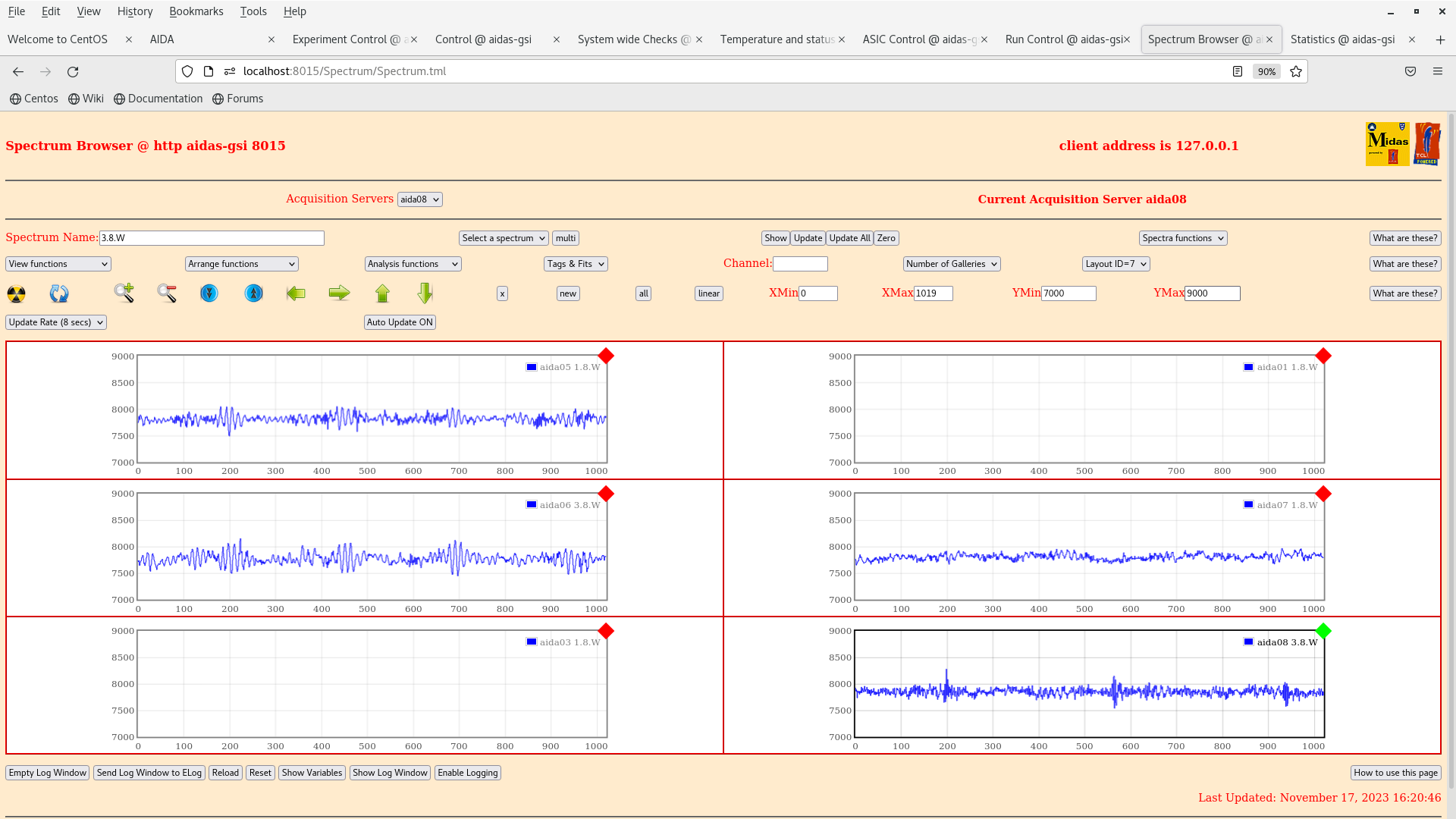Open the Bookmarks menu
Image resolution: width=1456 pixels, height=819 pixels.
(196, 11)
